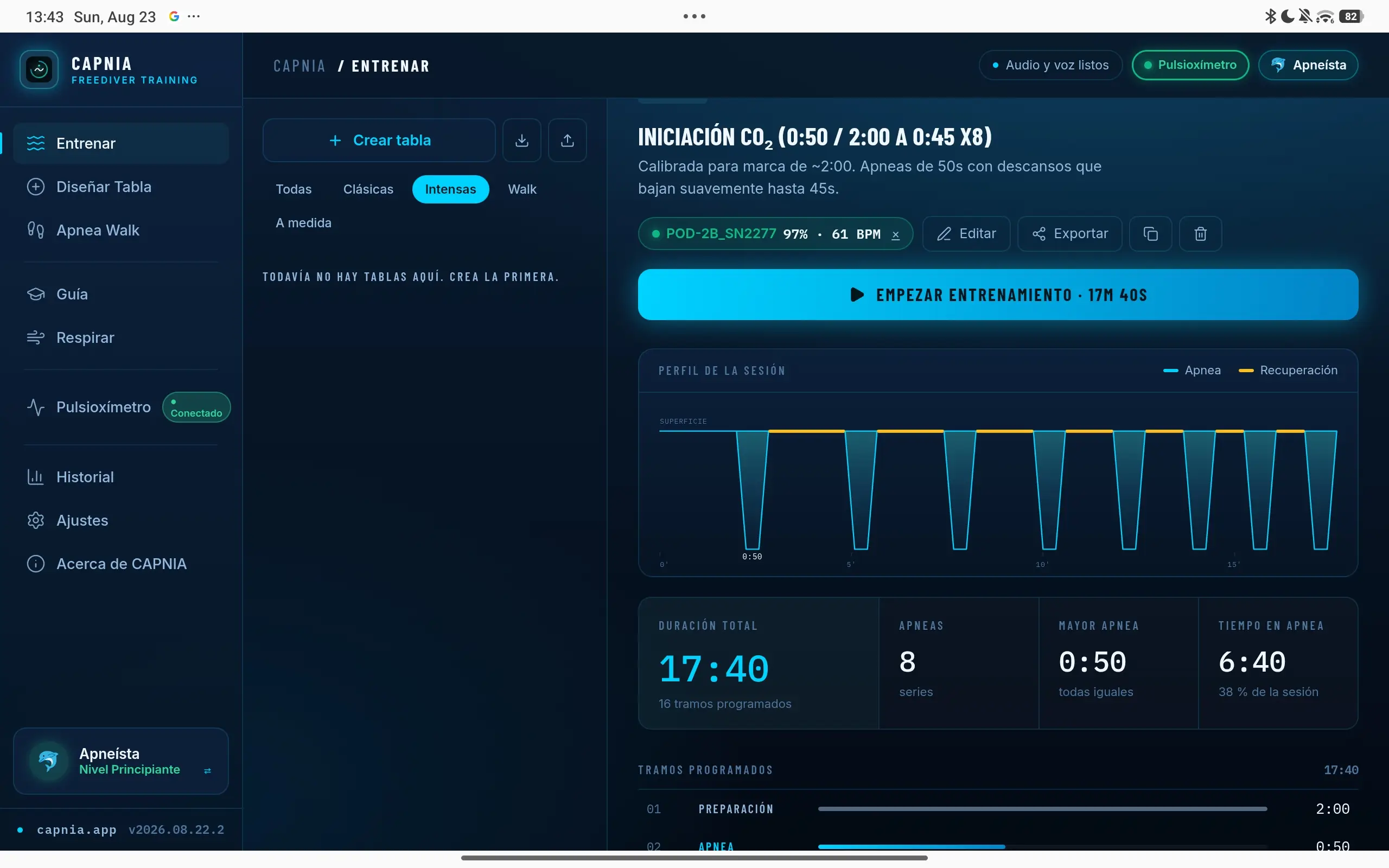Switch profile with the swap arrows icon
Viewport: 1389px width, 868px height.
(x=208, y=770)
